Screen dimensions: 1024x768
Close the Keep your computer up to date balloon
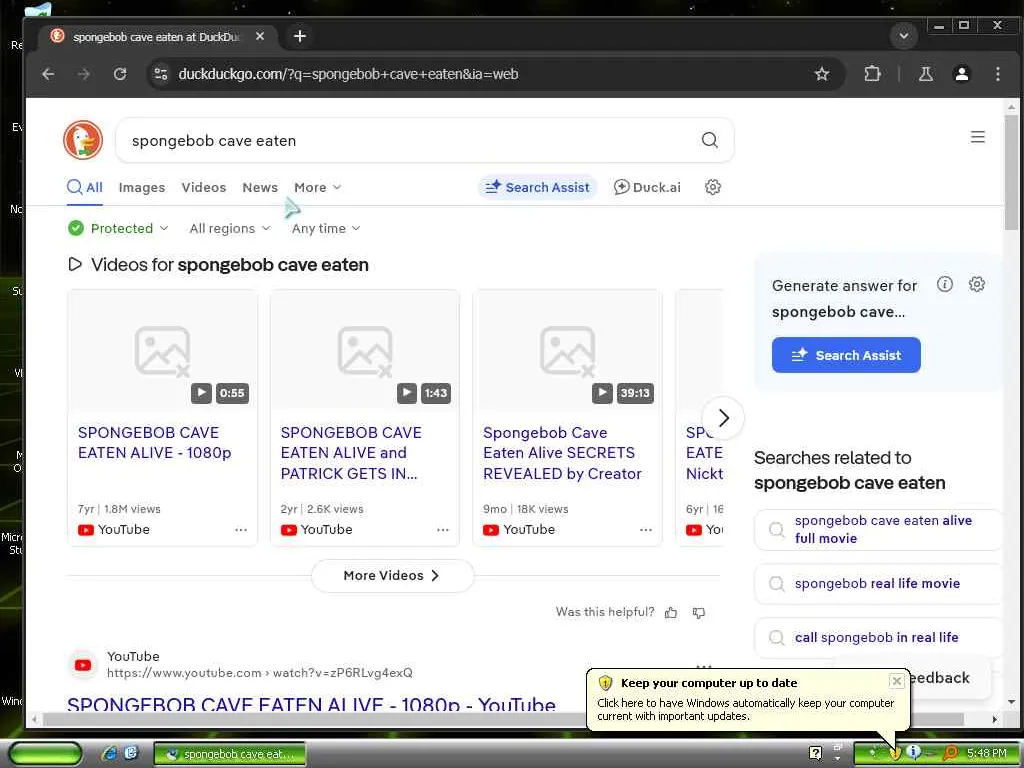897,681
